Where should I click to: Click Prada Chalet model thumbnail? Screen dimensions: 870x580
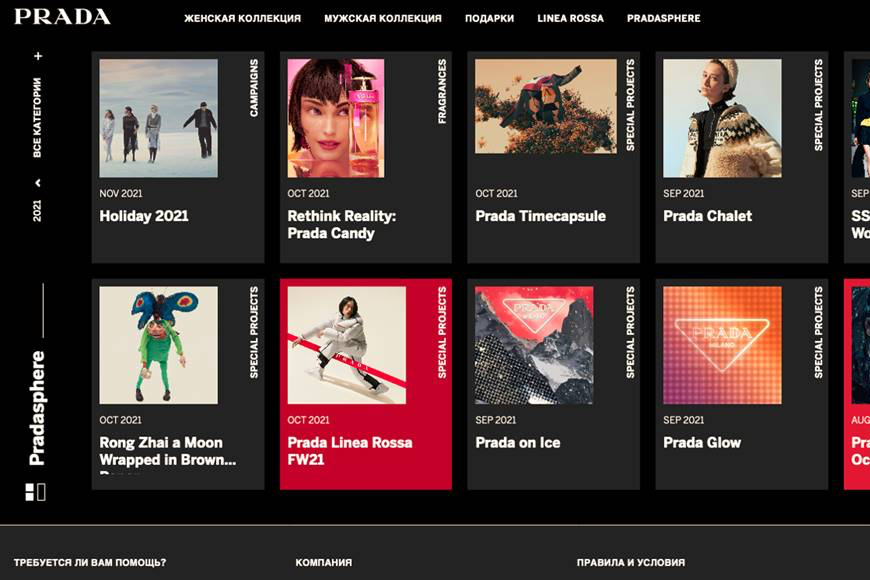pos(722,118)
